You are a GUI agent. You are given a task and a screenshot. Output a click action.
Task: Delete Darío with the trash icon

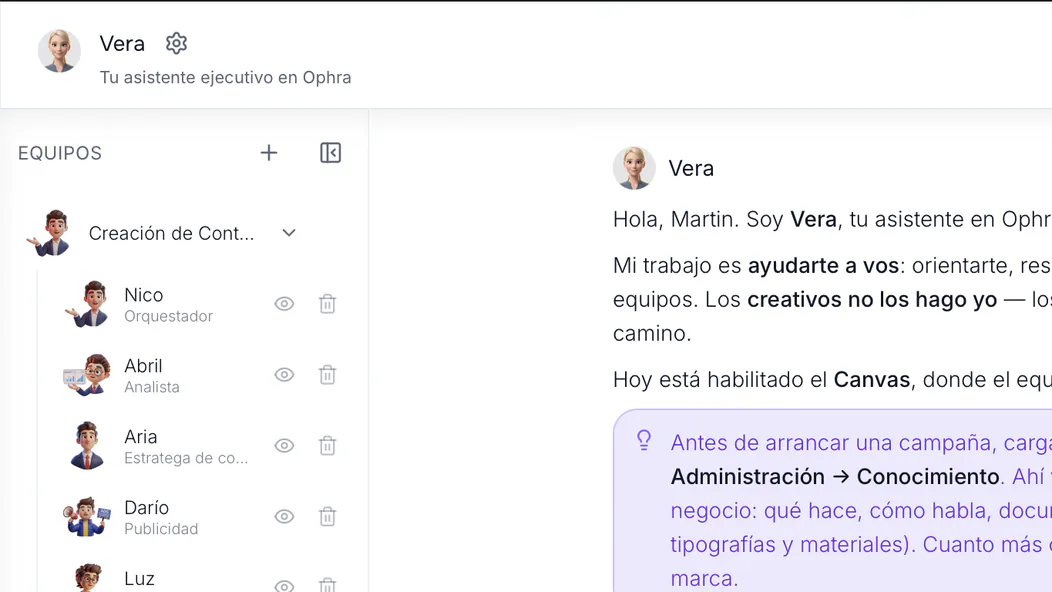(x=327, y=517)
